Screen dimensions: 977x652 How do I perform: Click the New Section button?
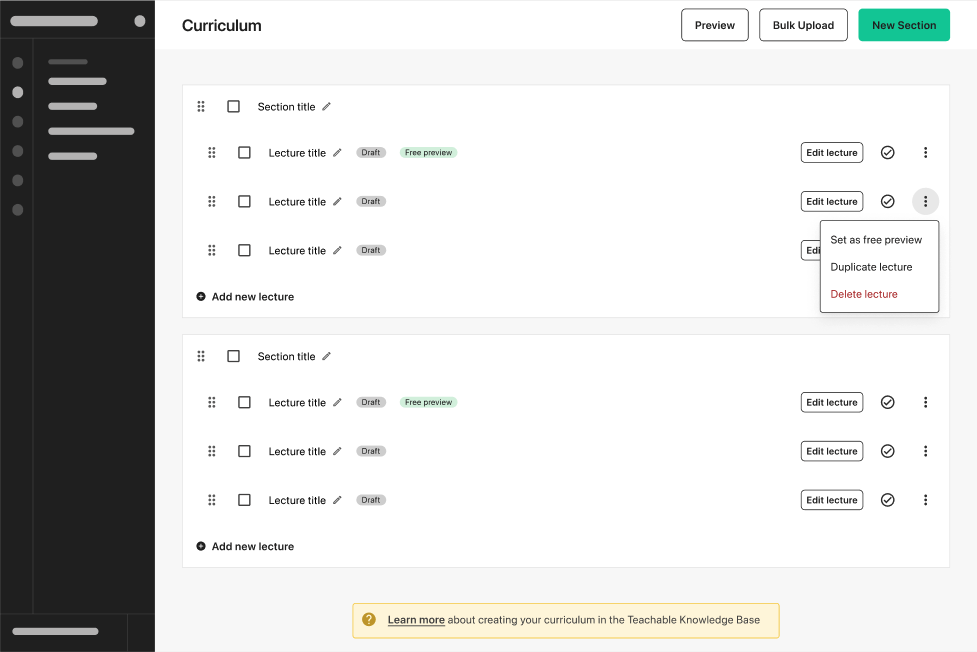coord(903,25)
